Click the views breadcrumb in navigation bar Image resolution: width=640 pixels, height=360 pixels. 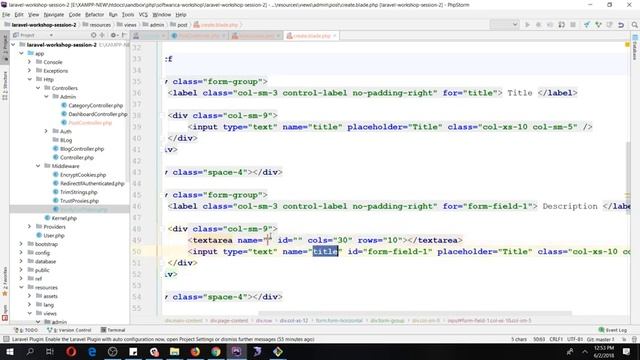click(127, 25)
